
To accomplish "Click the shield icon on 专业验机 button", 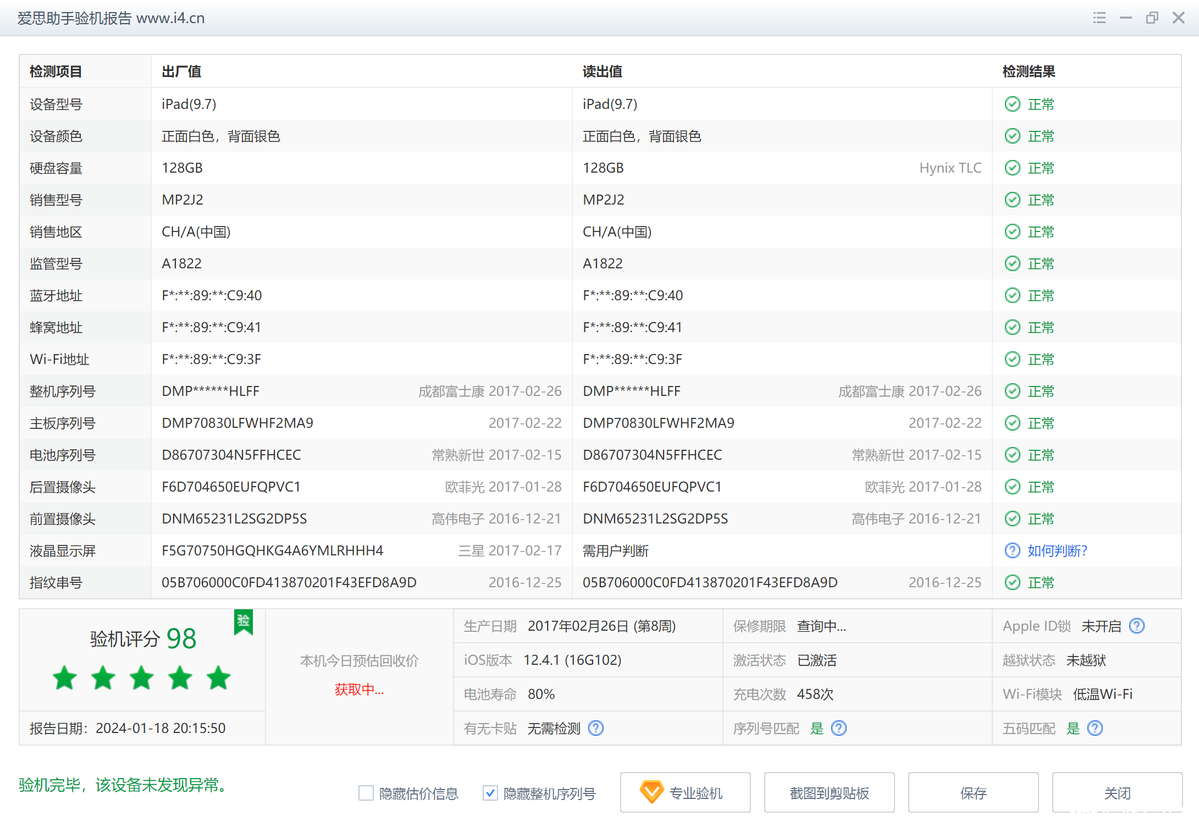I will [651, 792].
